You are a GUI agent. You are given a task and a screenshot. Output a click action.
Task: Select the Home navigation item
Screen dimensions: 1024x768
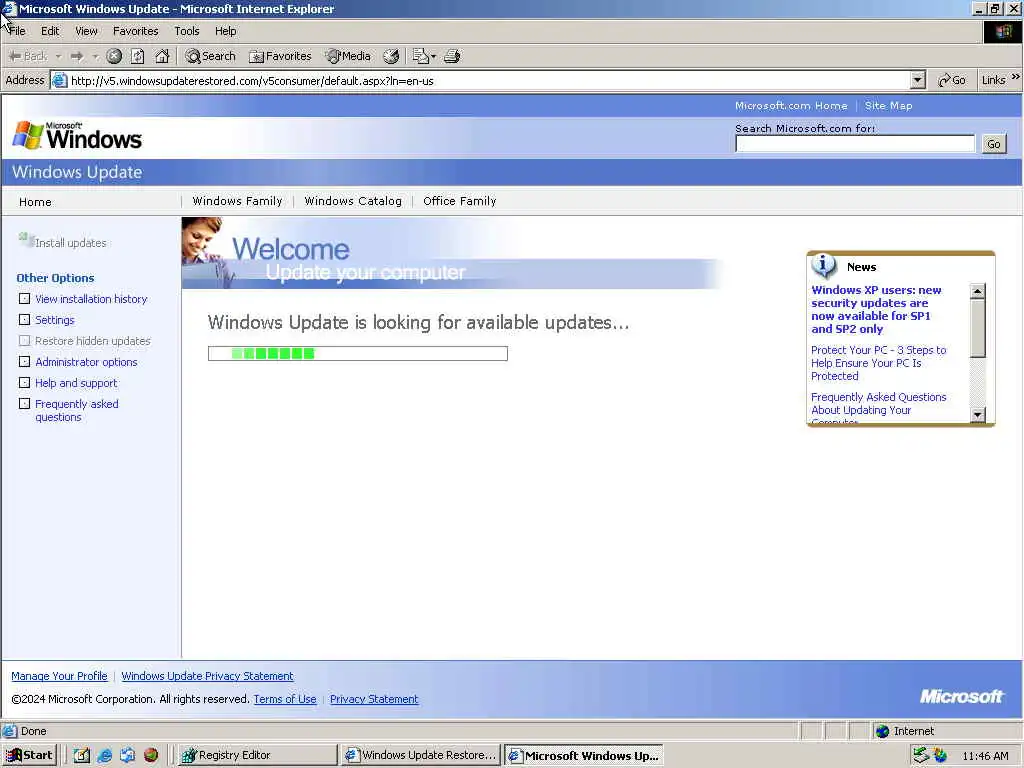[x=35, y=202]
